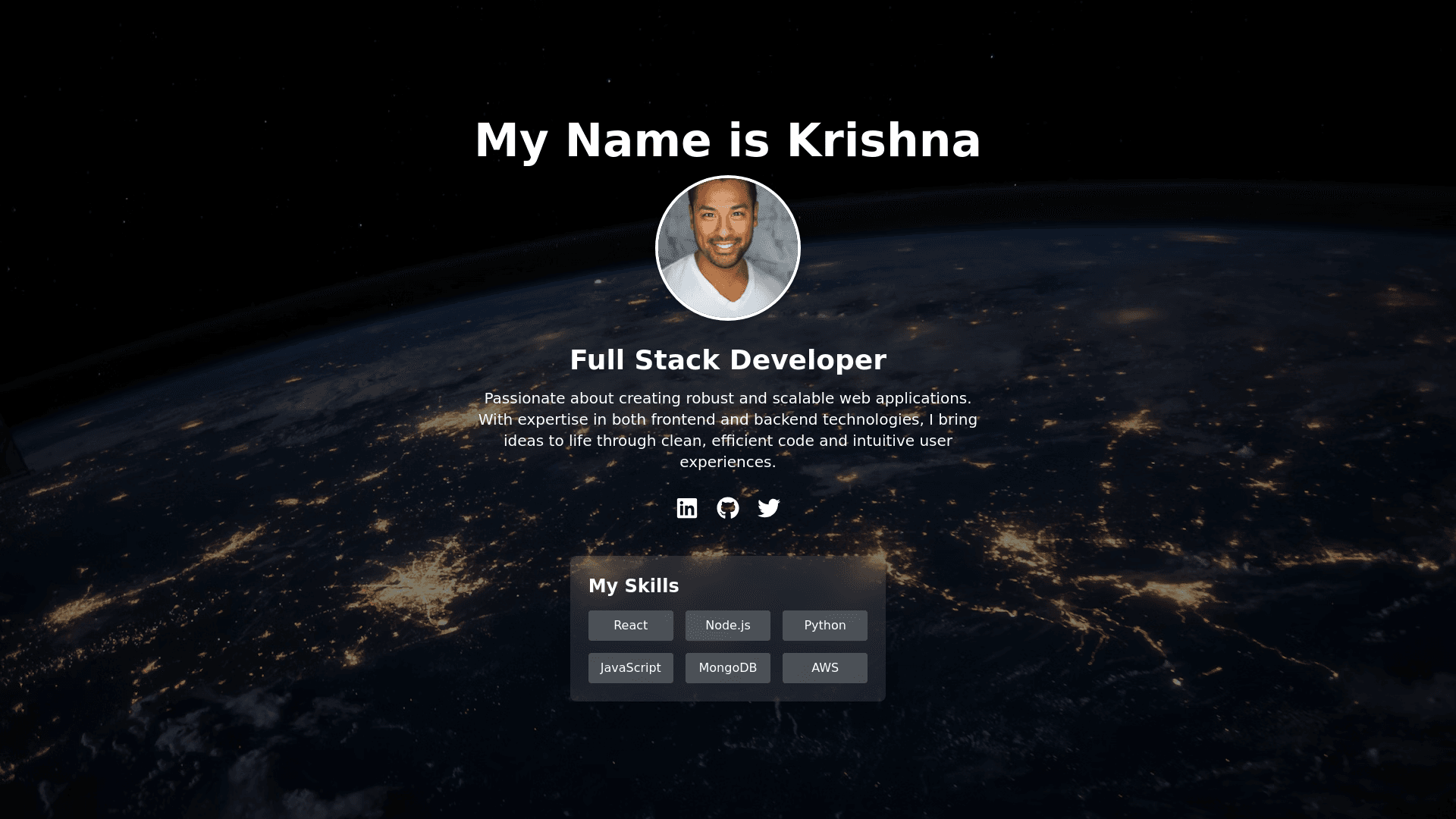Viewport: 1456px width, 819px height.
Task: Click the circular profile photo
Action: pos(727,248)
